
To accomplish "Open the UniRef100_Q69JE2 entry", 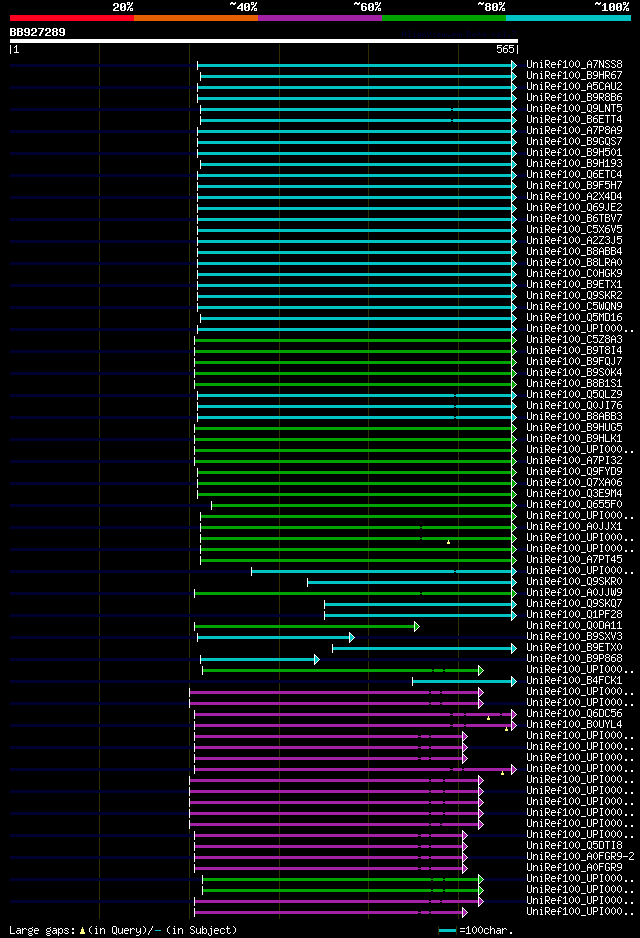I will point(574,208).
